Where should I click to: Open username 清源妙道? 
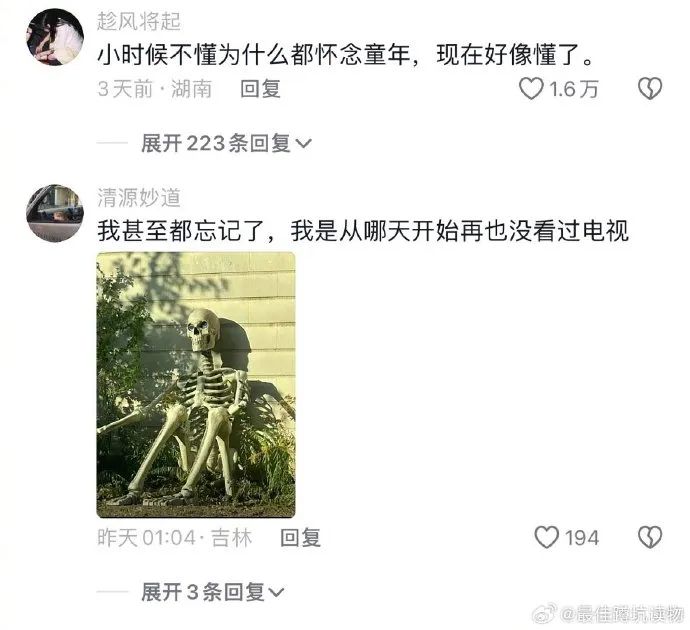pos(139,198)
